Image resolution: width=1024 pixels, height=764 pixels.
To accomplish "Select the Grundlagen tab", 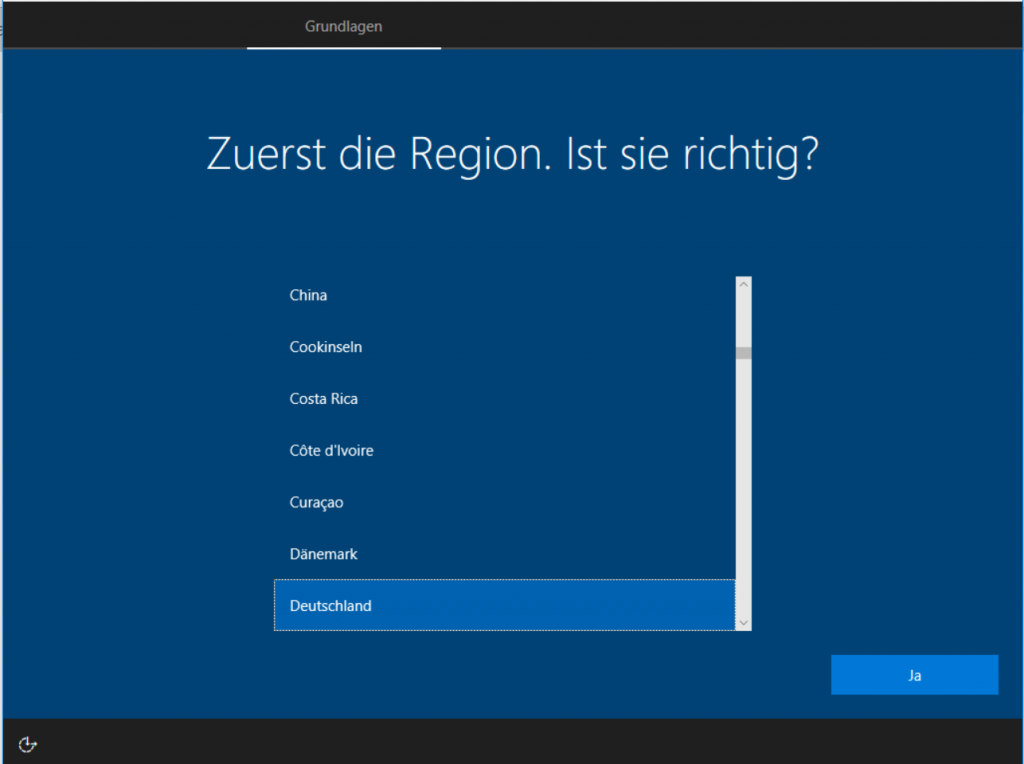I will (344, 26).
